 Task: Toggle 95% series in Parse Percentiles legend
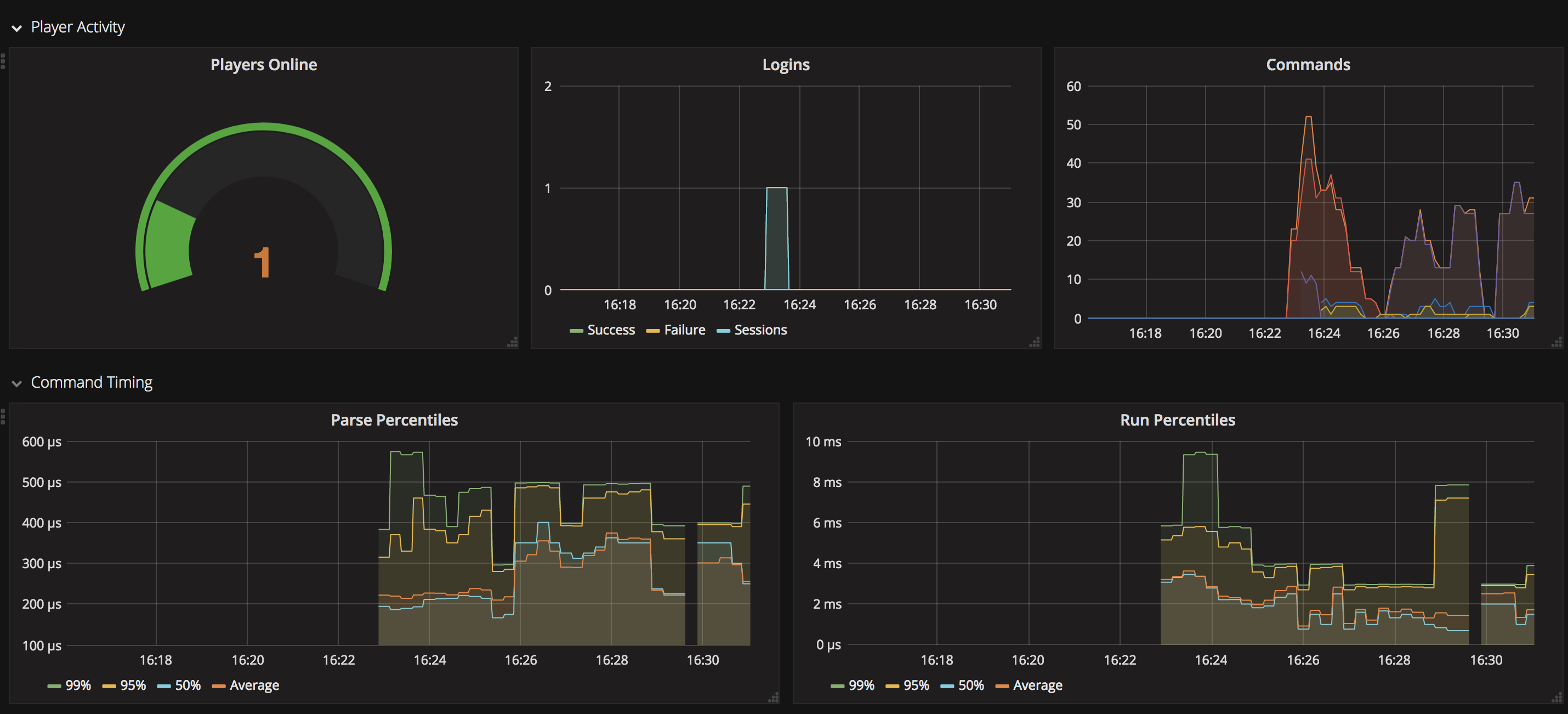point(133,685)
